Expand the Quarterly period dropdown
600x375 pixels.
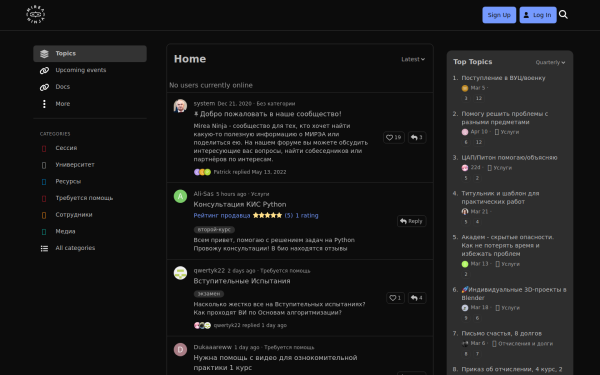point(550,62)
